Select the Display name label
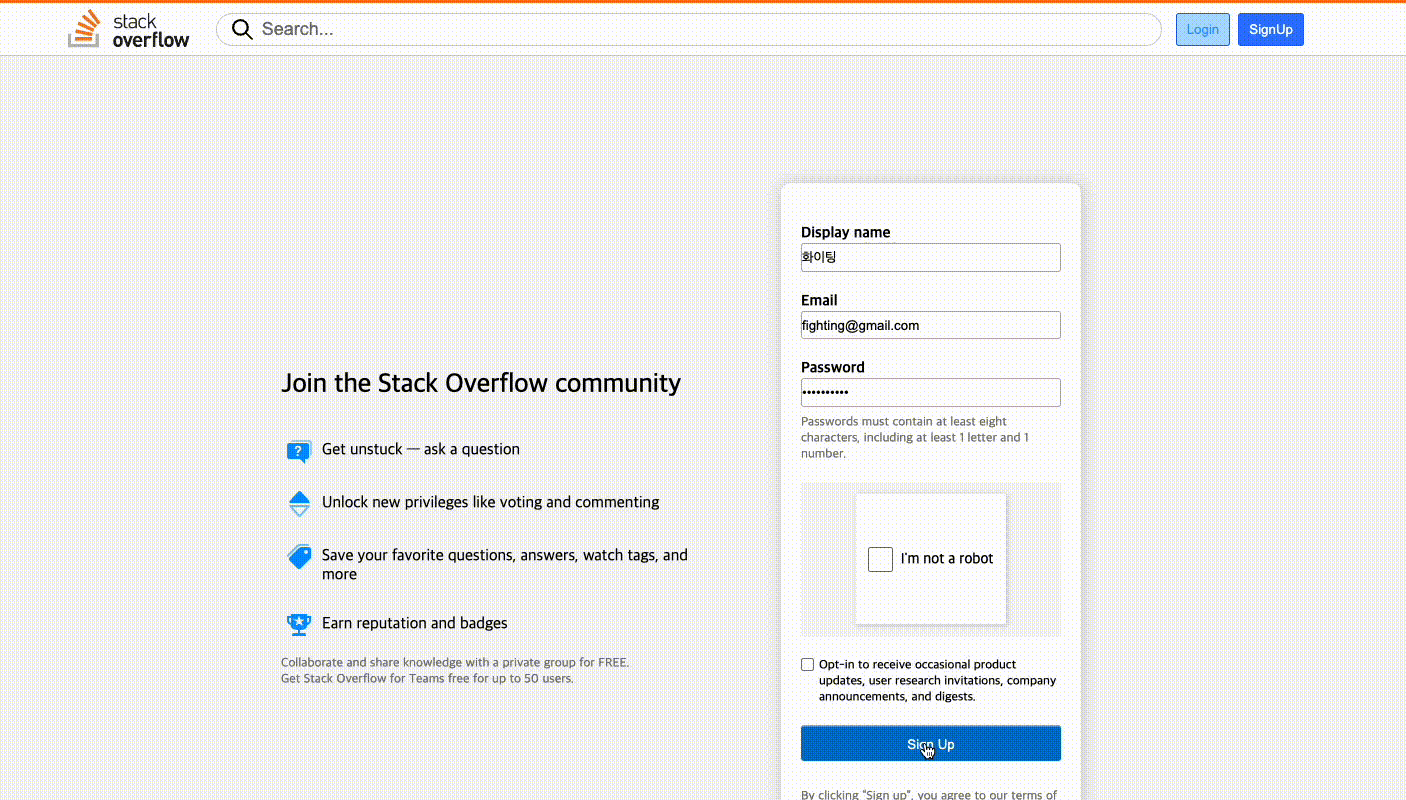The image size is (1406, 800). (845, 232)
